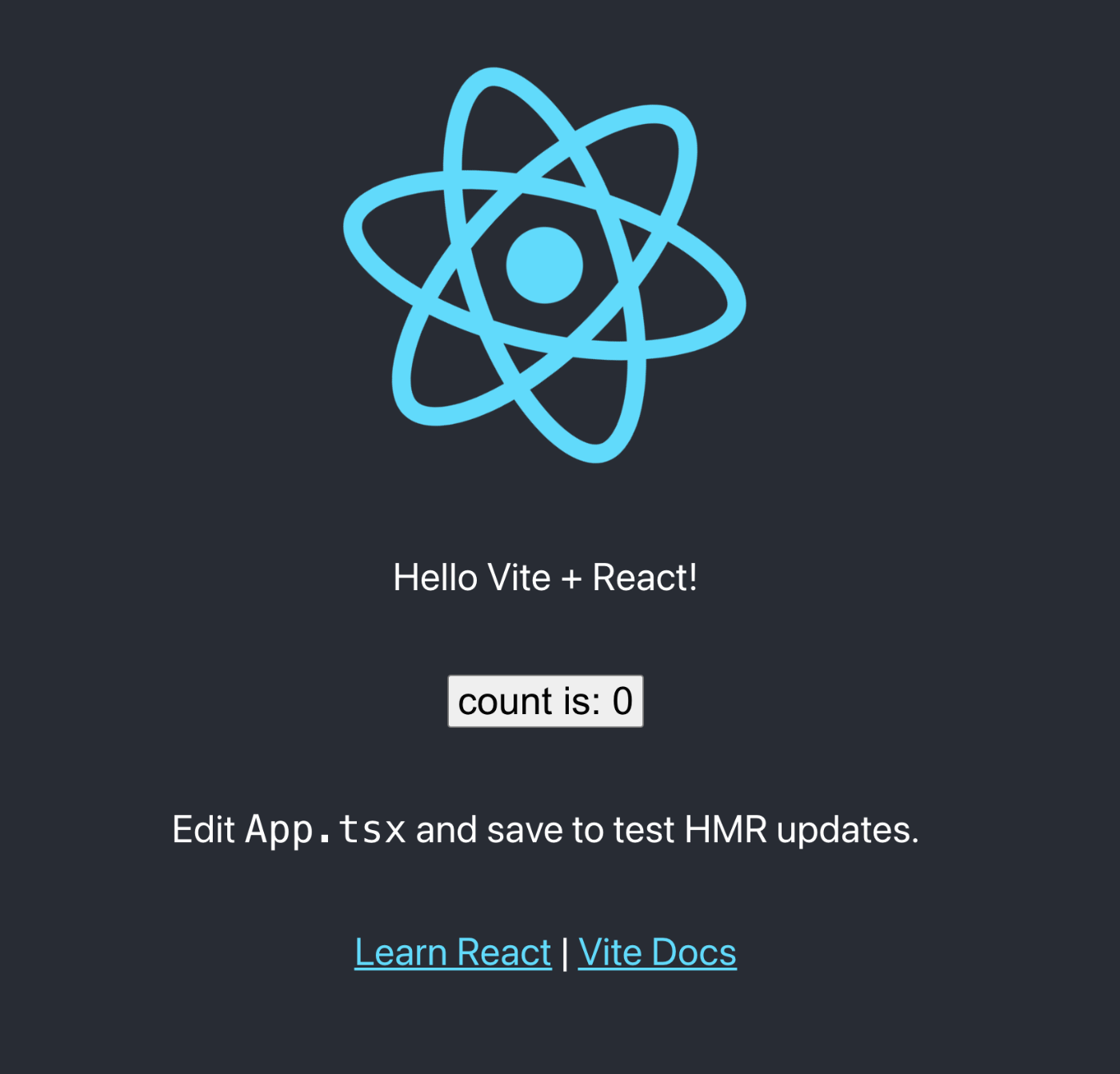Click the solid nucleus dot of the React logo

pos(545,265)
